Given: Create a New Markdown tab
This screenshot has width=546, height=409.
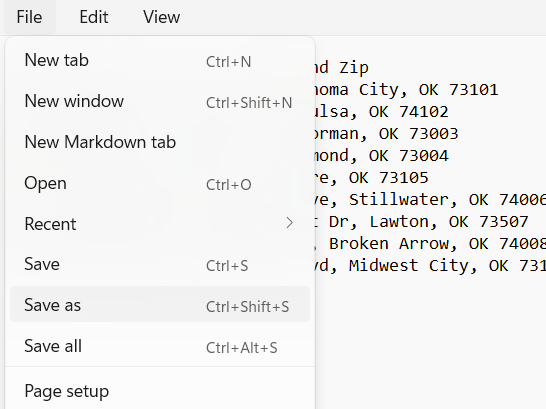Looking at the screenshot, I should click(x=160, y=142).
